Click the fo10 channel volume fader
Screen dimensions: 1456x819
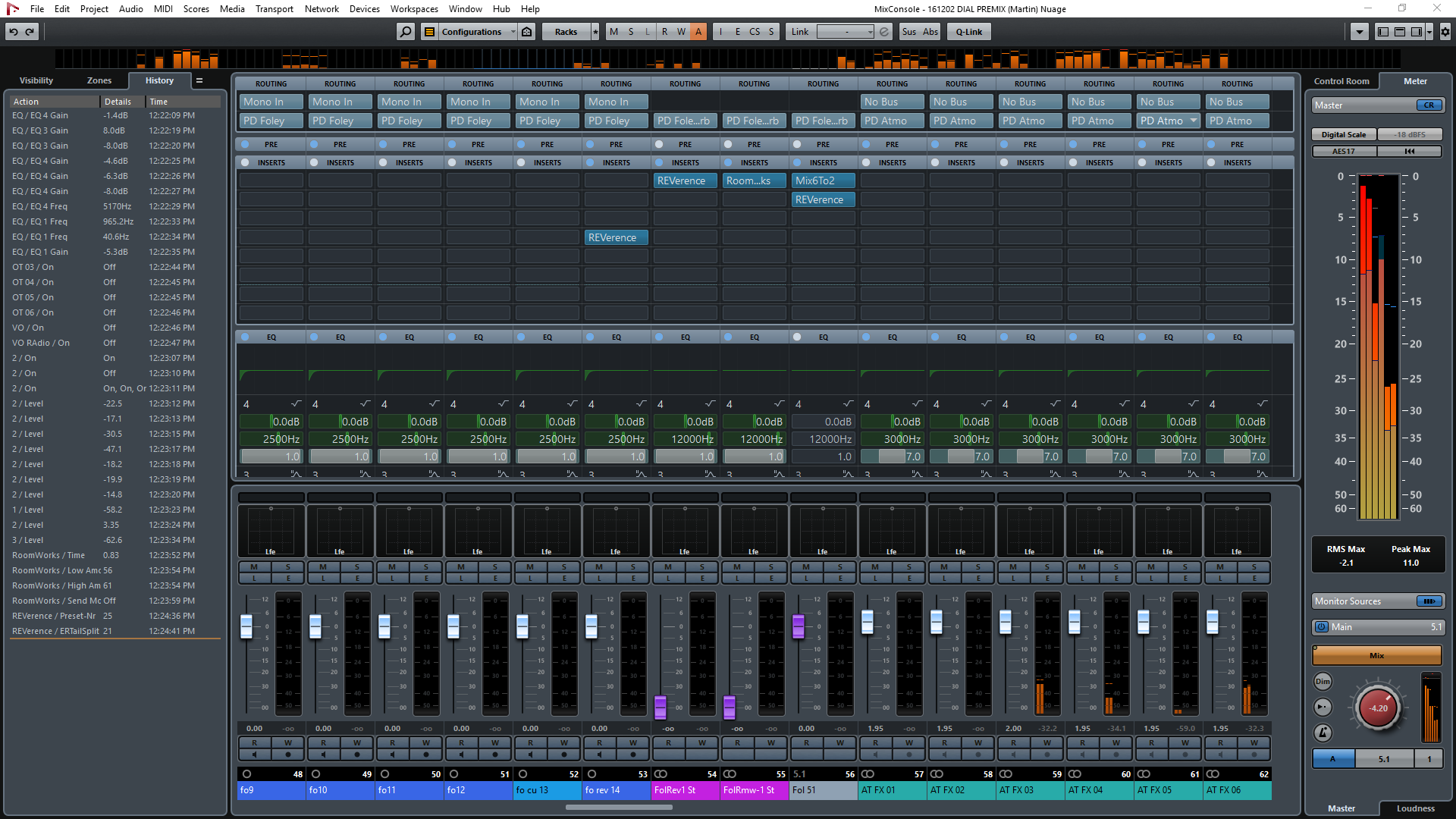(315, 626)
